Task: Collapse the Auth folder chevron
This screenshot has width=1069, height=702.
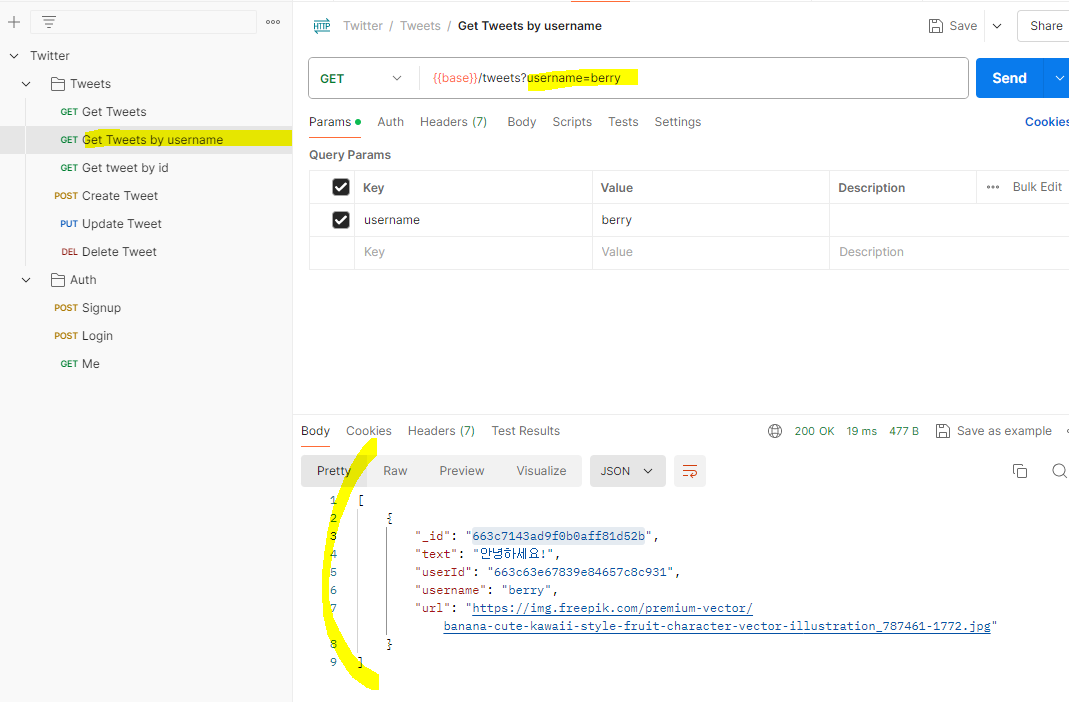Action: coord(26,280)
